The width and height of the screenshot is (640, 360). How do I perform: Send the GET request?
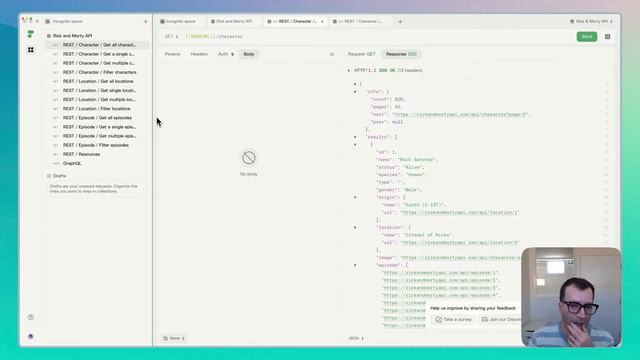[587, 37]
